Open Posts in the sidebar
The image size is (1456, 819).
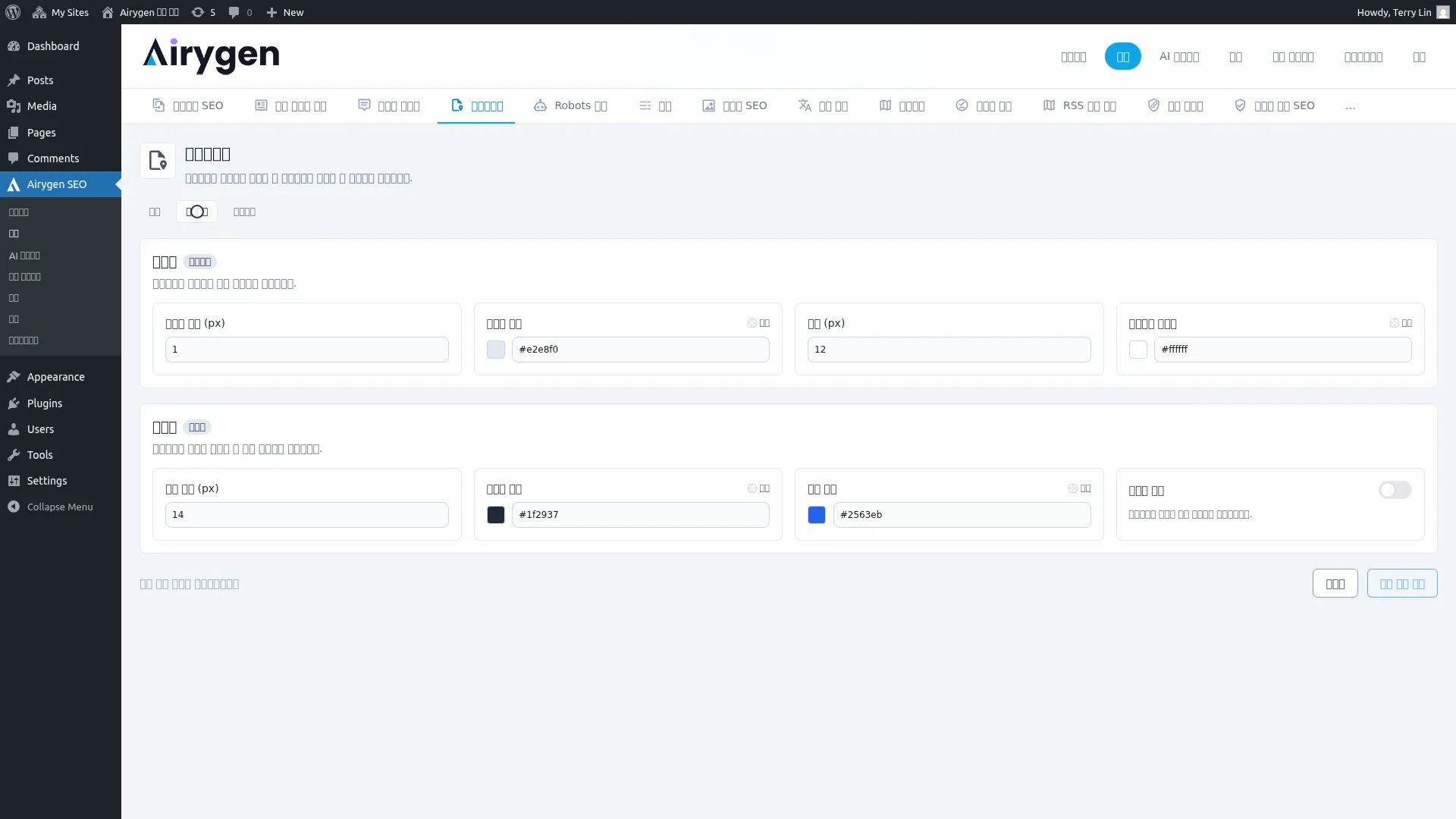click(61, 80)
